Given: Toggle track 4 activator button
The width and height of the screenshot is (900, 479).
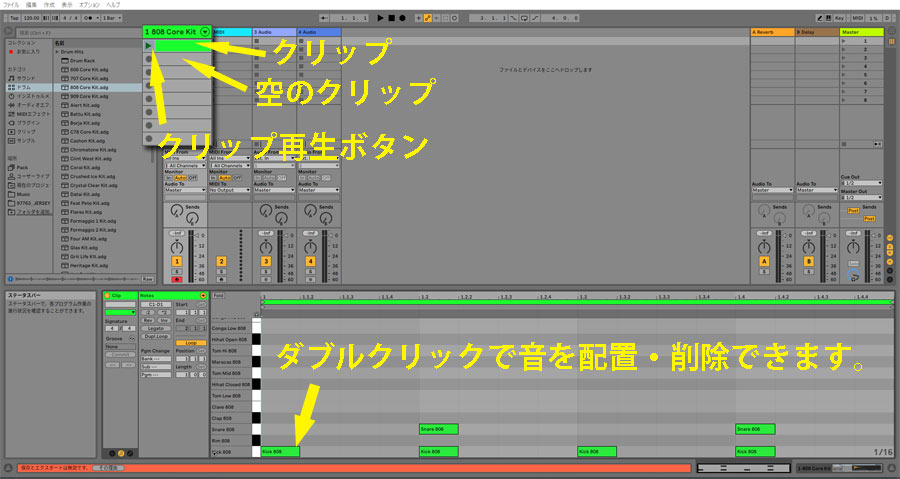Looking at the screenshot, I should click(311, 262).
